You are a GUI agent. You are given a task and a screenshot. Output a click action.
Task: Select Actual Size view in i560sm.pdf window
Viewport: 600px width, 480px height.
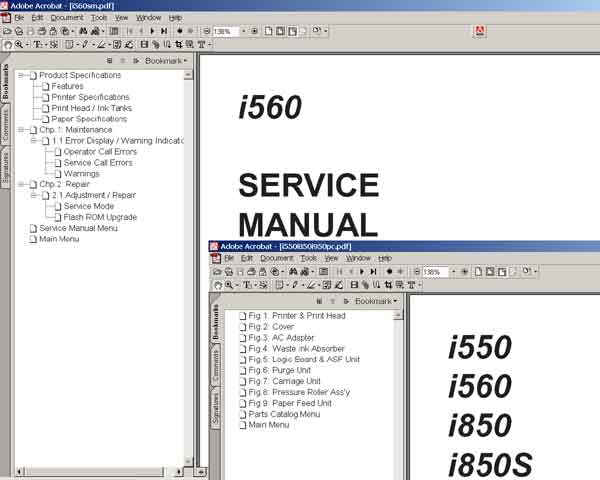tap(268, 31)
